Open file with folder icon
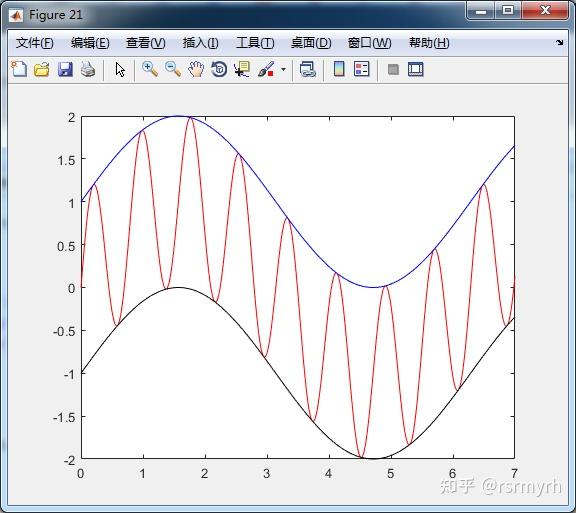576x513 pixels. [x=42, y=69]
